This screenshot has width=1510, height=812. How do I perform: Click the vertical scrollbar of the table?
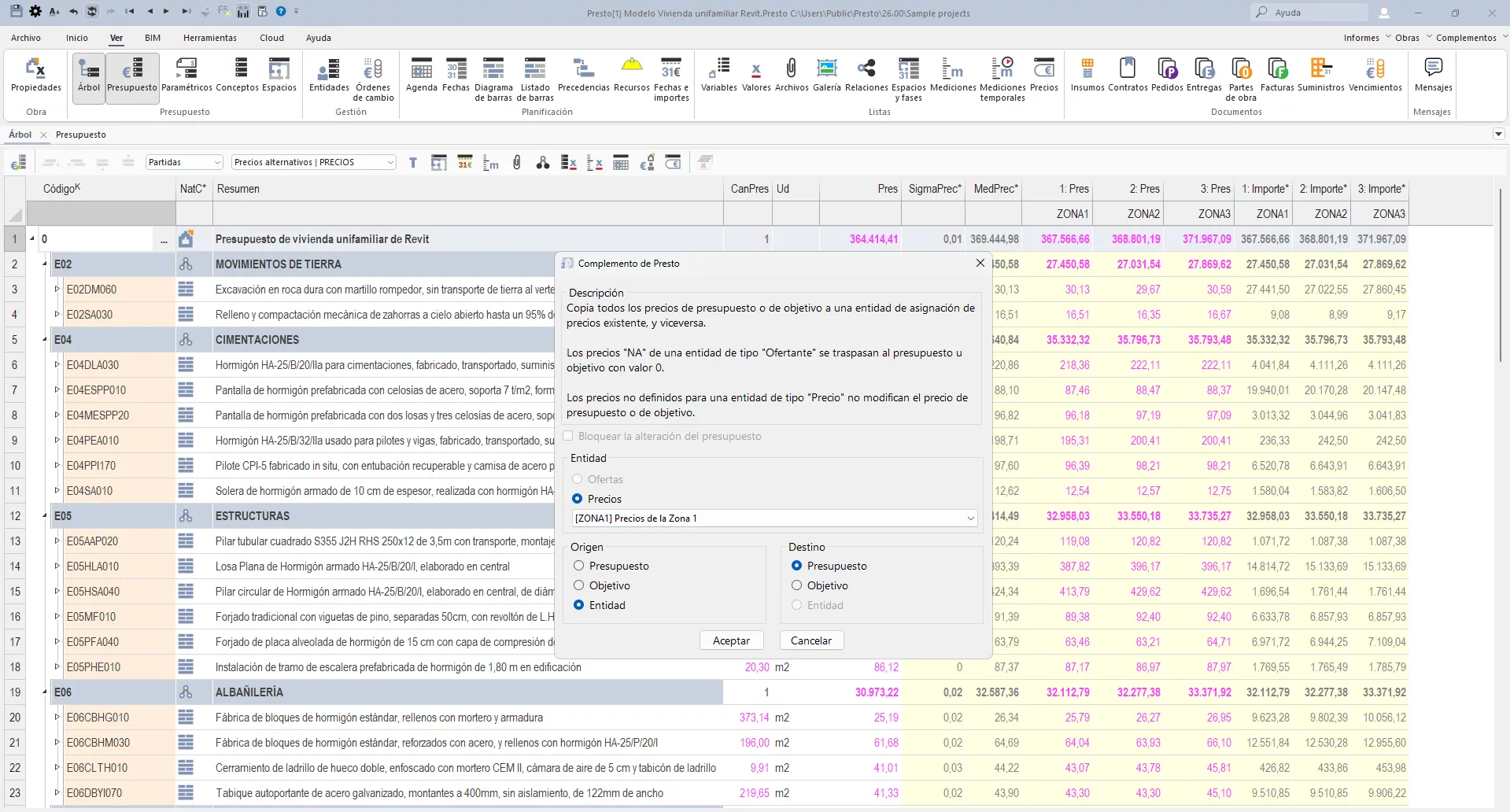click(x=1501, y=275)
